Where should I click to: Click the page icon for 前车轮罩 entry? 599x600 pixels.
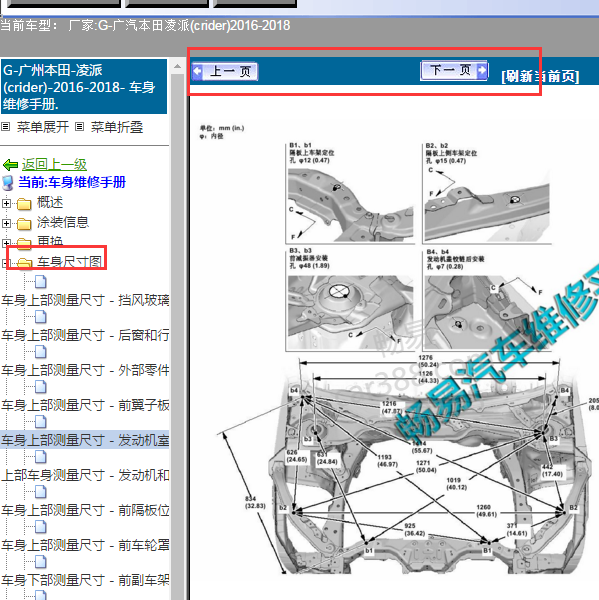[41, 527]
